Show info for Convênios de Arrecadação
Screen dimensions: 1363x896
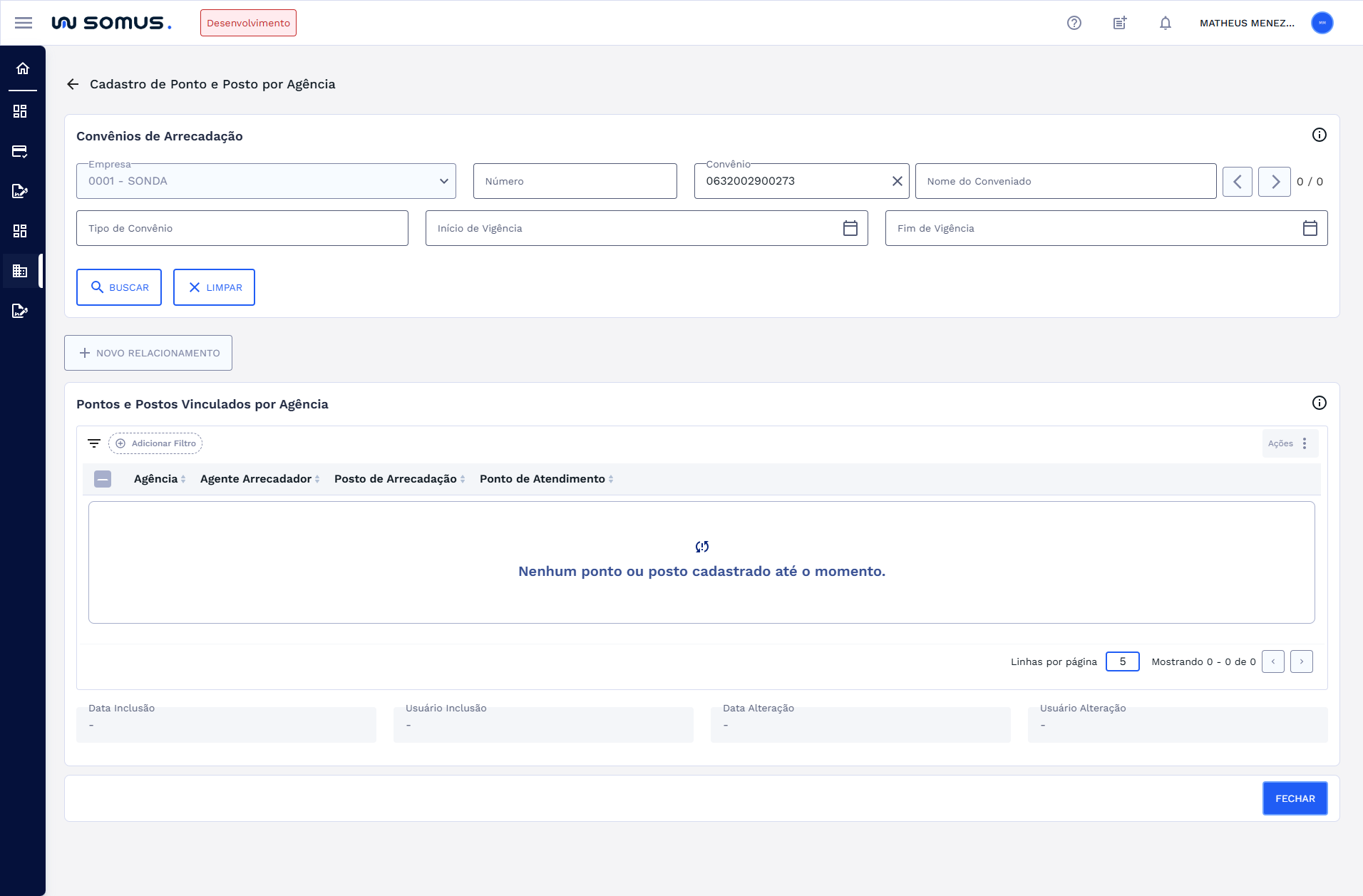(1319, 135)
